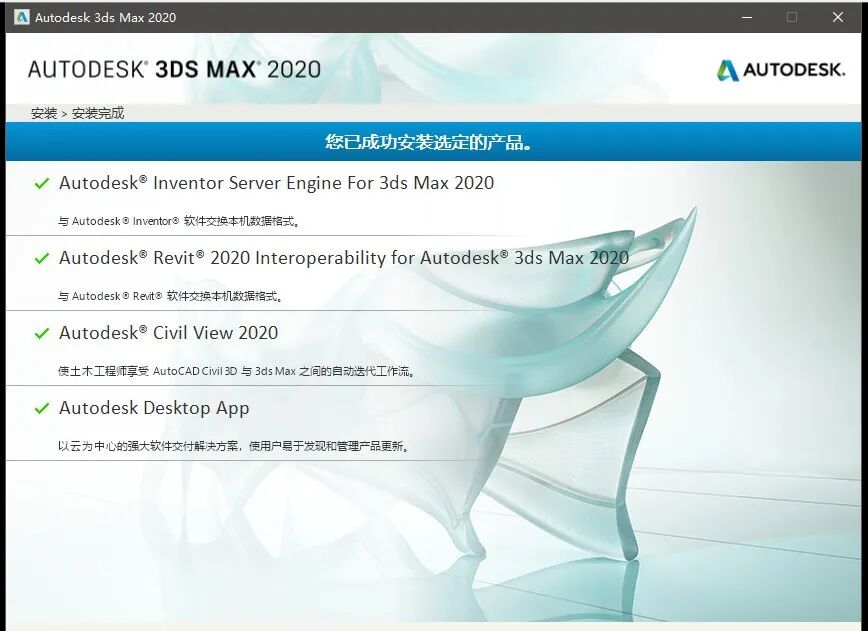The height and width of the screenshot is (631, 868).
Task: Click the green checkmark beside Autodesk Desktop App
Action: 42,408
